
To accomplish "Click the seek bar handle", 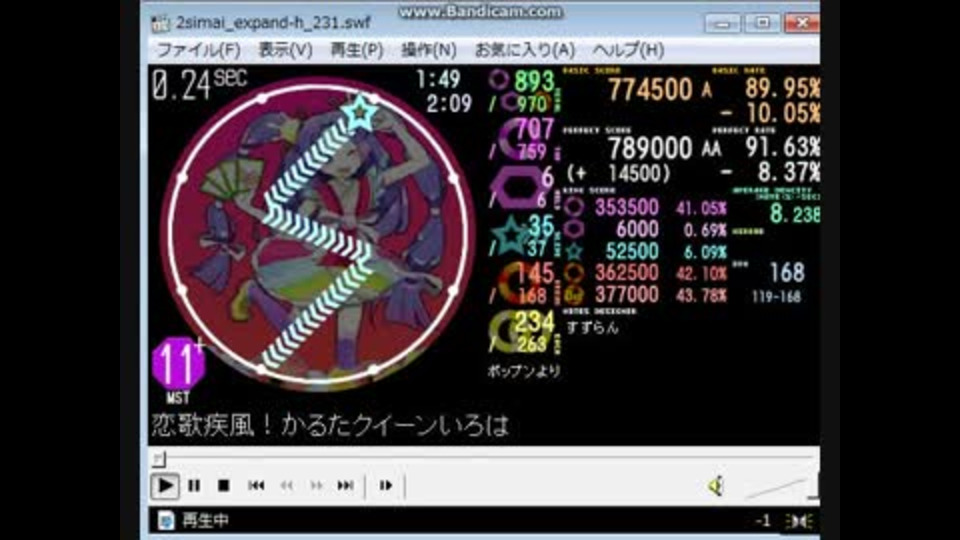I will pos(159,458).
